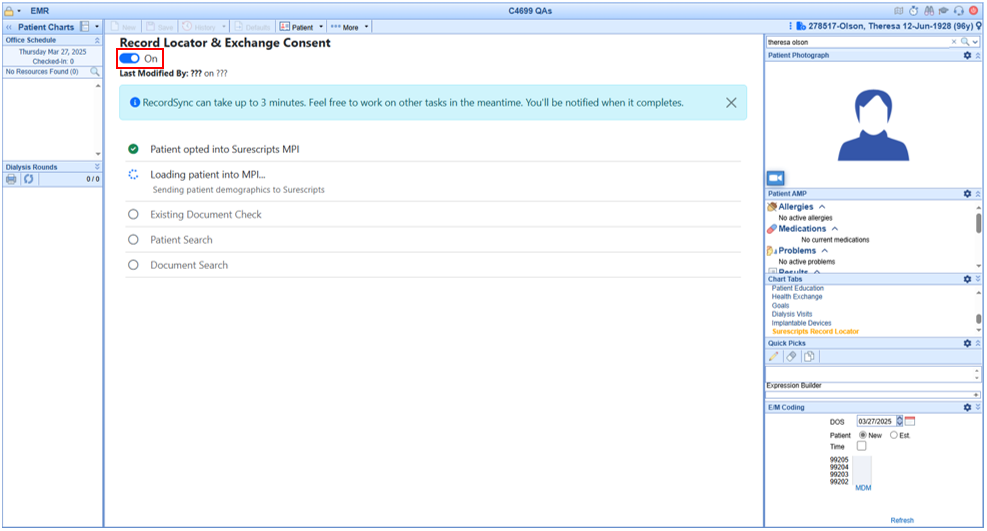Open the map icon in the title bar
Image resolution: width=987 pixels, height=531 pixels.
click(x=898, y=11)
